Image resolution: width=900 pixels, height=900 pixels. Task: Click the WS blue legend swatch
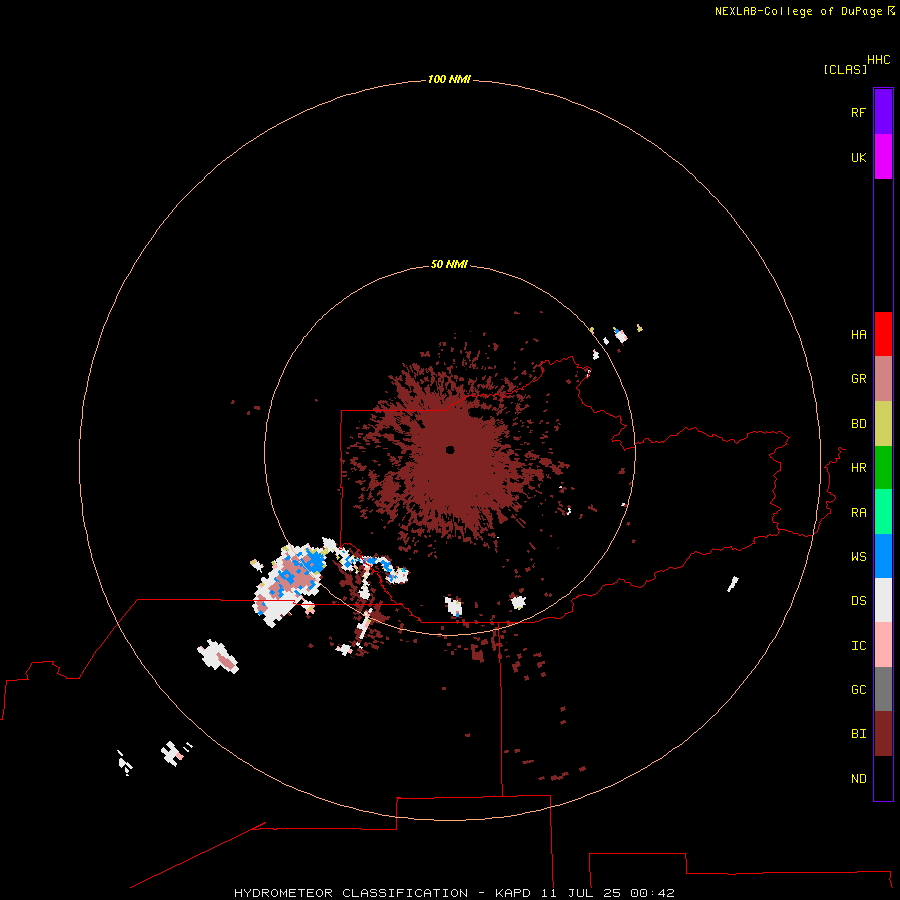pos(883,556)
